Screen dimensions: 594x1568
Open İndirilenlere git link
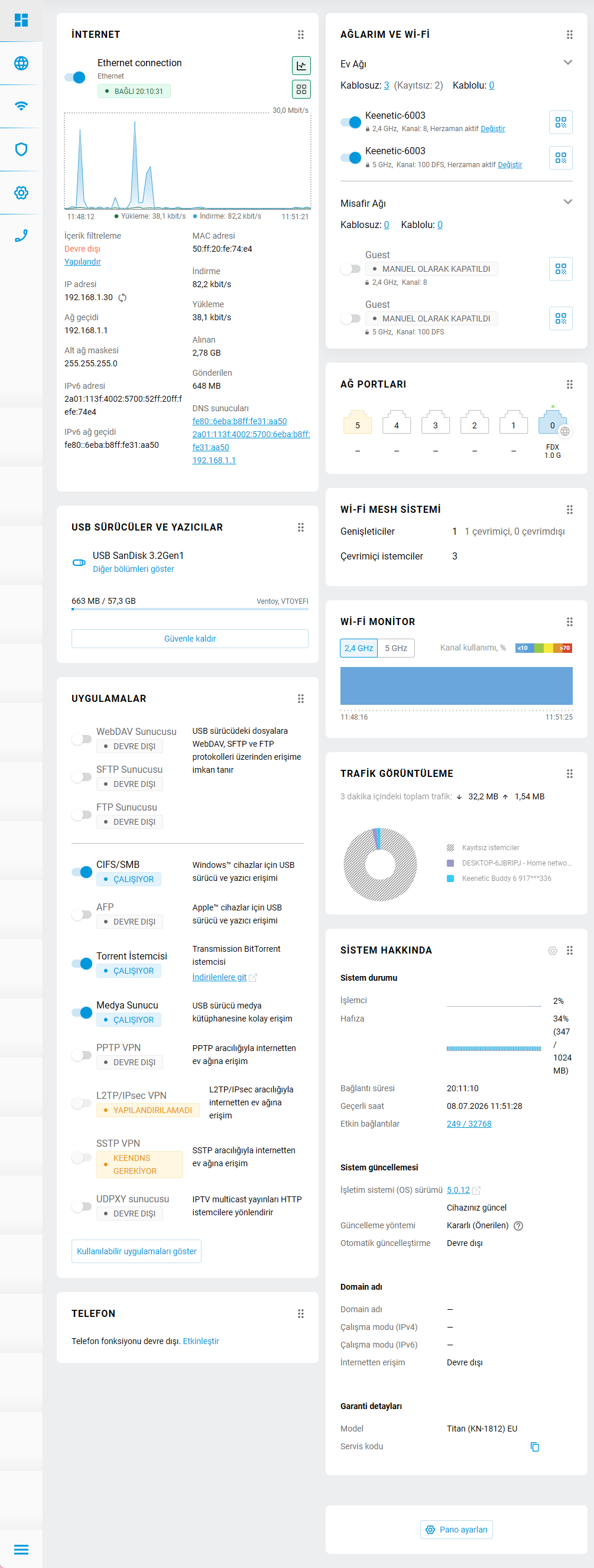pyautogui.click(x=219, y=977)
